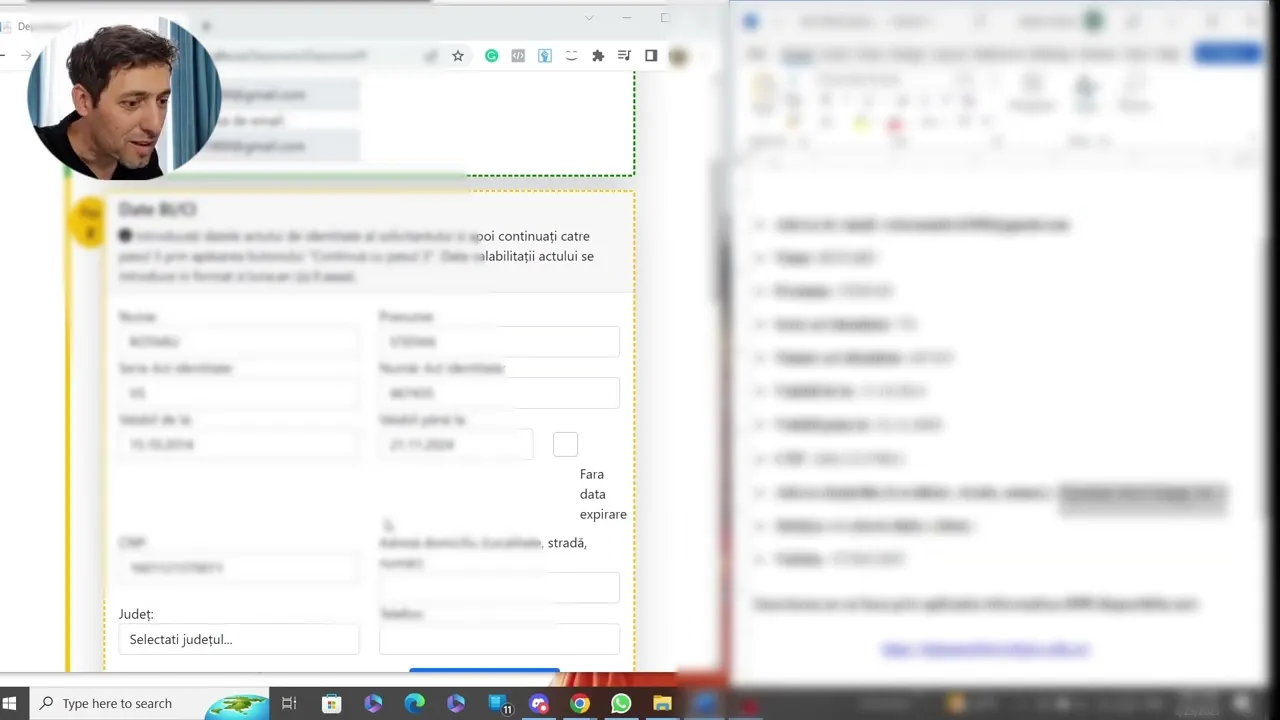Open the Windows Start menu

pos(11,703)
